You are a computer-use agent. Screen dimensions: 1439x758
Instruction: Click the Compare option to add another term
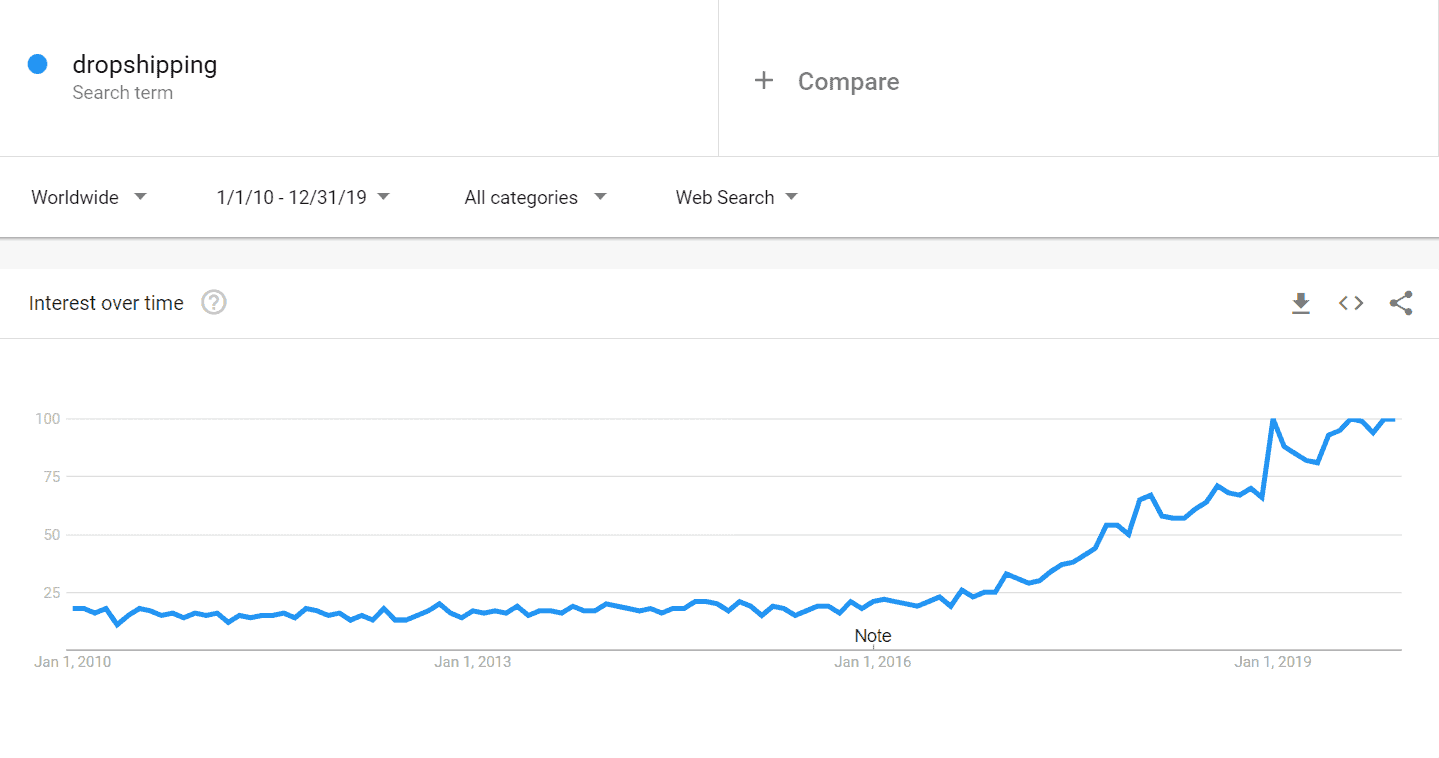(x=848, y=81)
